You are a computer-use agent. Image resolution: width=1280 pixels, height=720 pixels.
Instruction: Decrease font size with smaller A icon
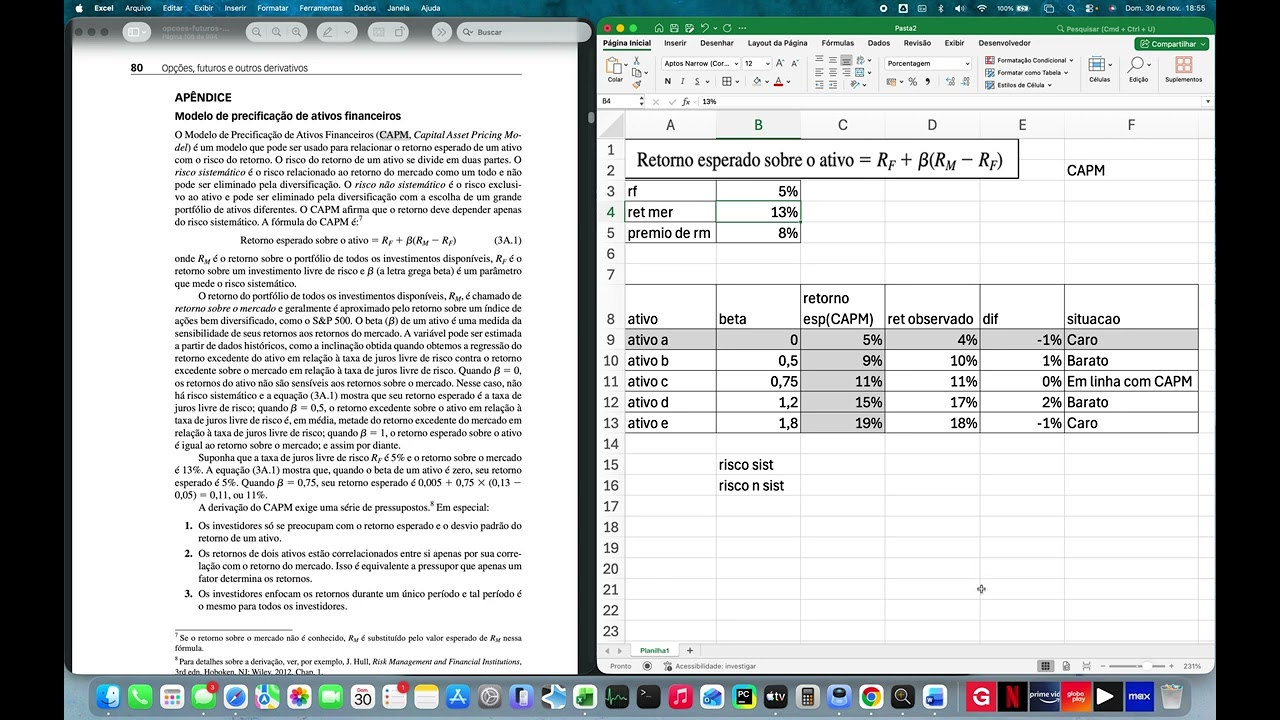[794, 63]
